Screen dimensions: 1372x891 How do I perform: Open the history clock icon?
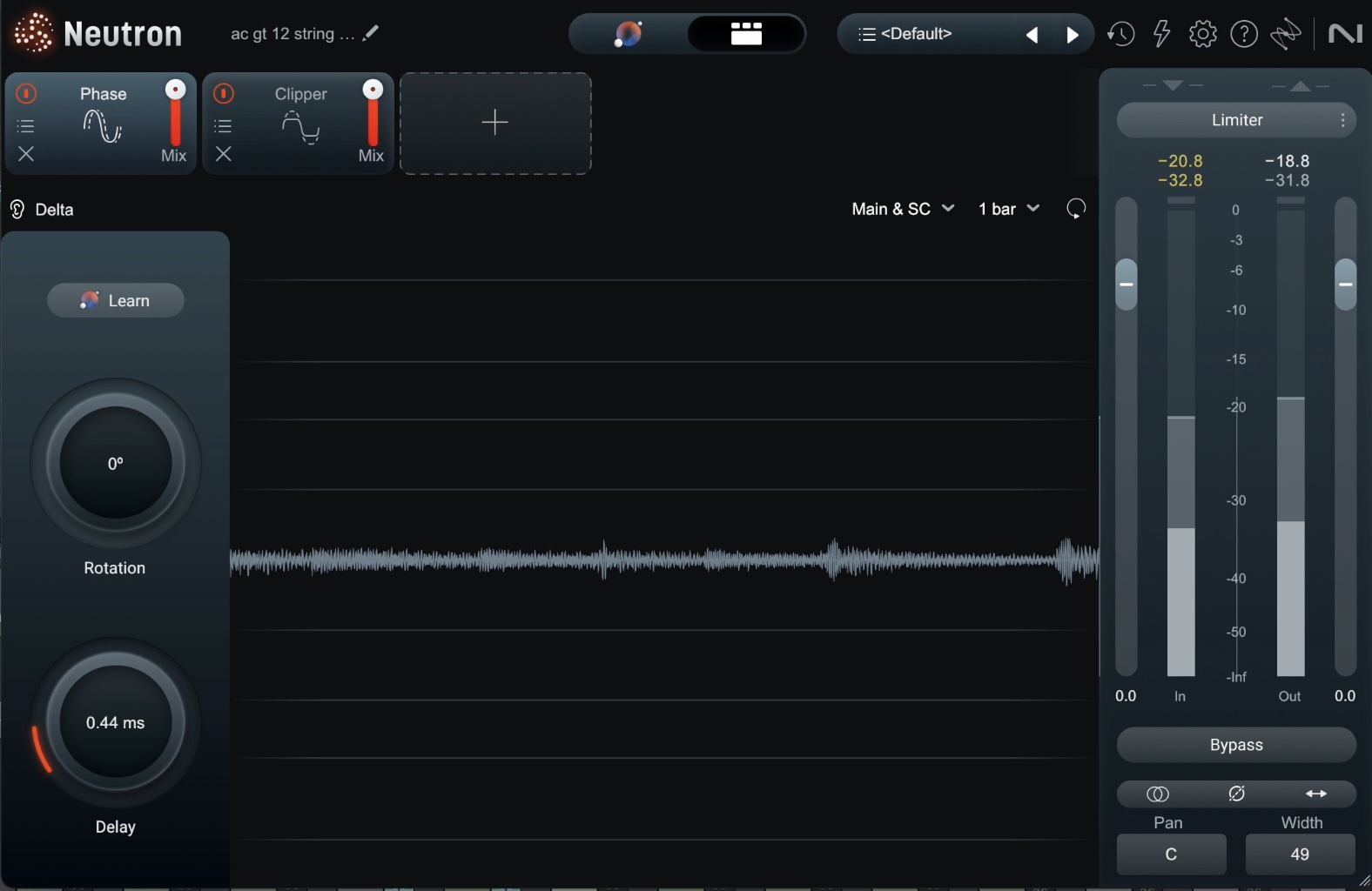(1120, 34)
